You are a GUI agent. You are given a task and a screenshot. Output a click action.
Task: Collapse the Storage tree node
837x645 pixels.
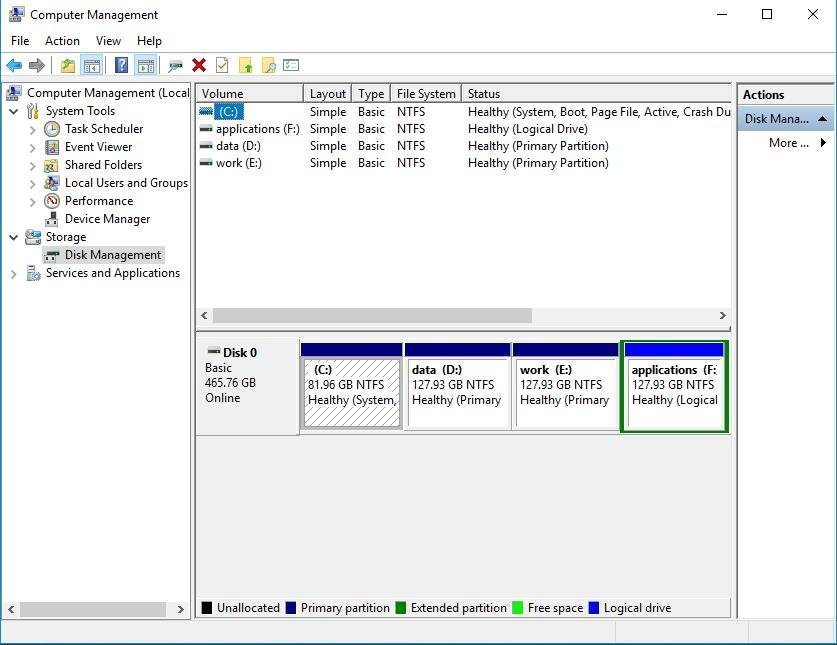pyautogui.click(x=14, y=237)
